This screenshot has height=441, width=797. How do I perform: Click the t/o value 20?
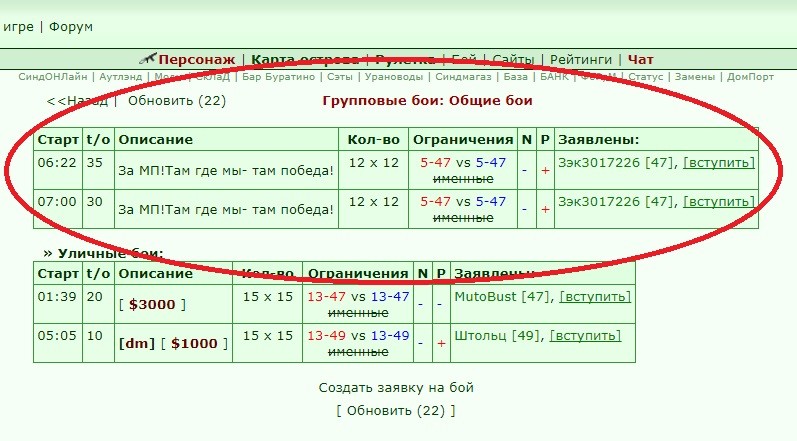coord(95,297)
